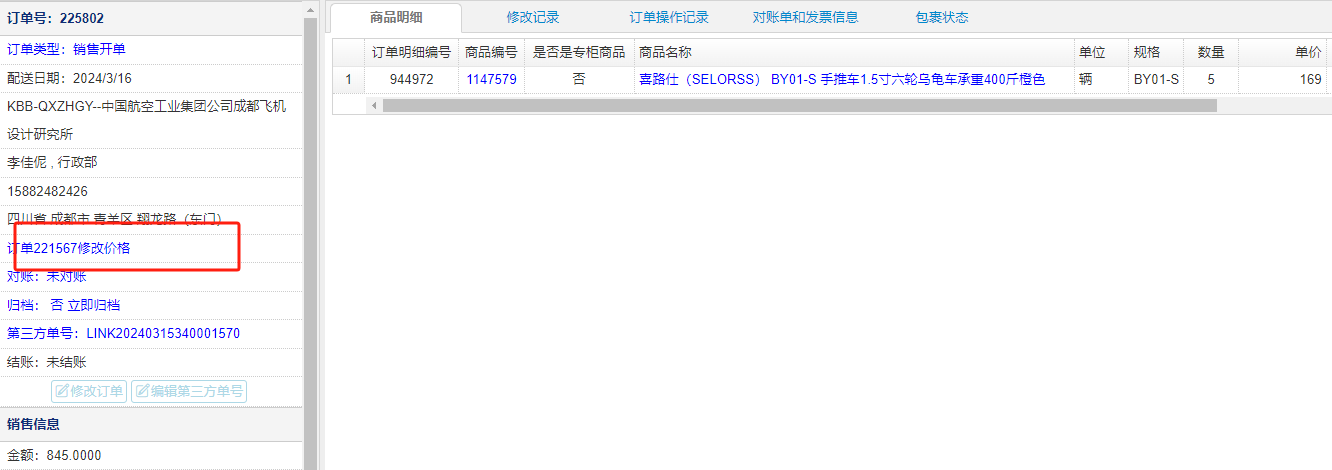Switch to the 修改记录 tab
1332x470 pixels.
point(533,17)
